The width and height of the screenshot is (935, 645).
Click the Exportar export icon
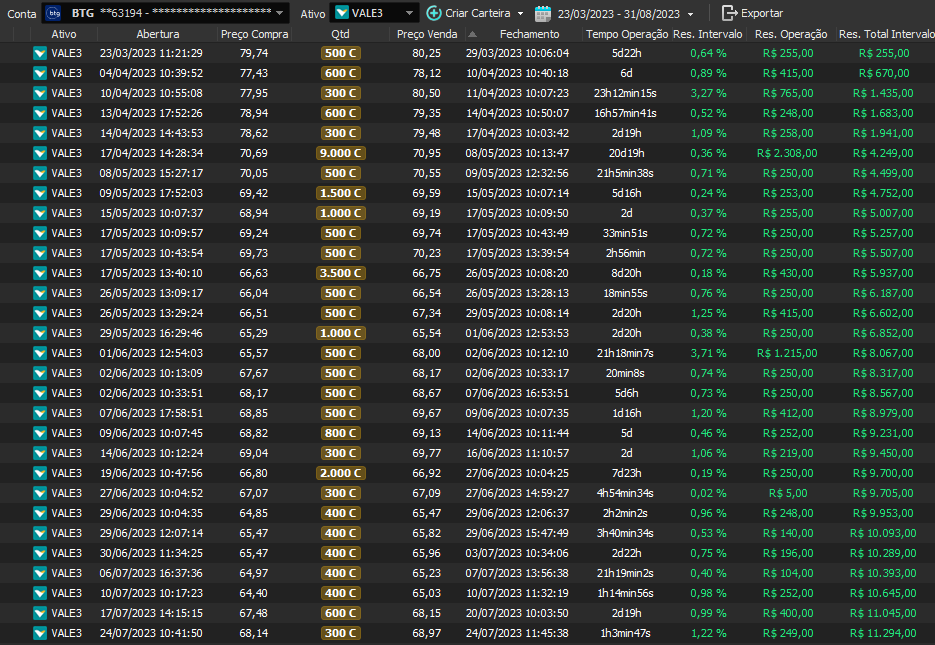[x=729, y=13]
